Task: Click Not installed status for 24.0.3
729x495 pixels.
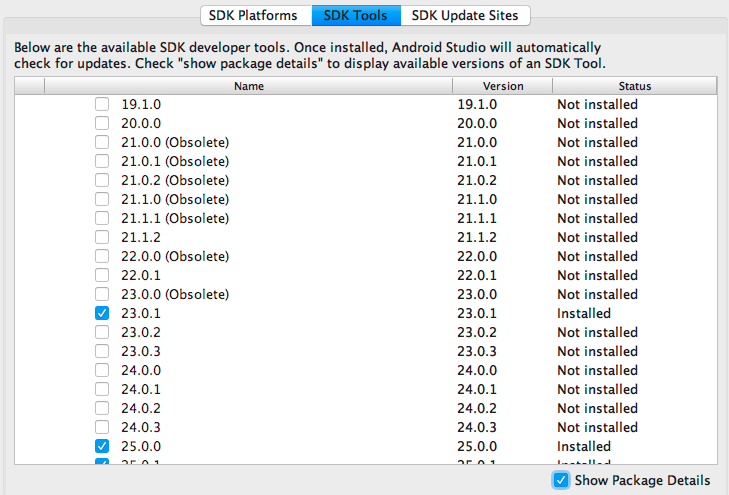Action: (x=597, y=428)
